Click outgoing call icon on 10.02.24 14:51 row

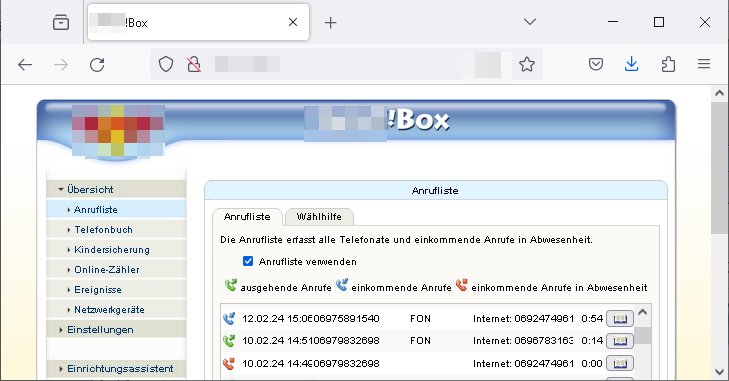(229, 341)
